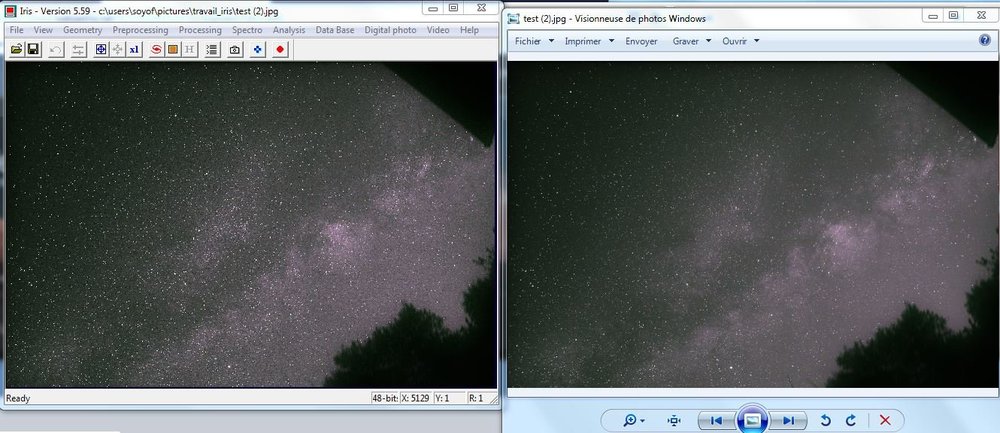This screenshot has width=1000, height=433.
Task: Click Envoyer in photo viewer toolbar
Action: click(x=641, y=41)
